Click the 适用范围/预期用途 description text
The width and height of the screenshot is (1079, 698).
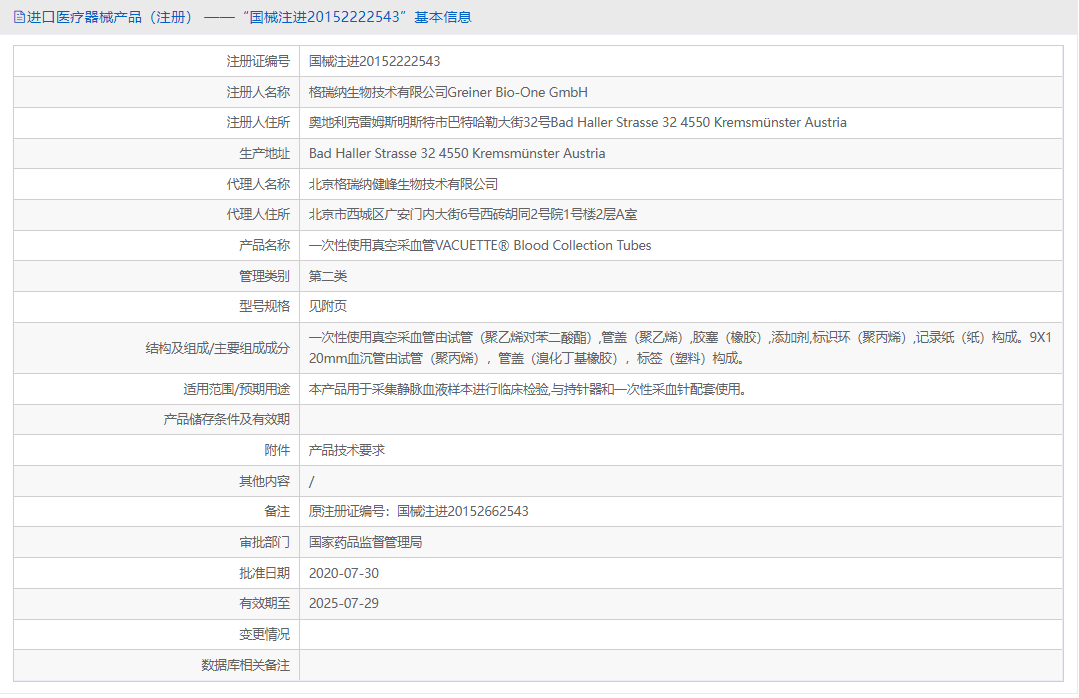[527, 389]
